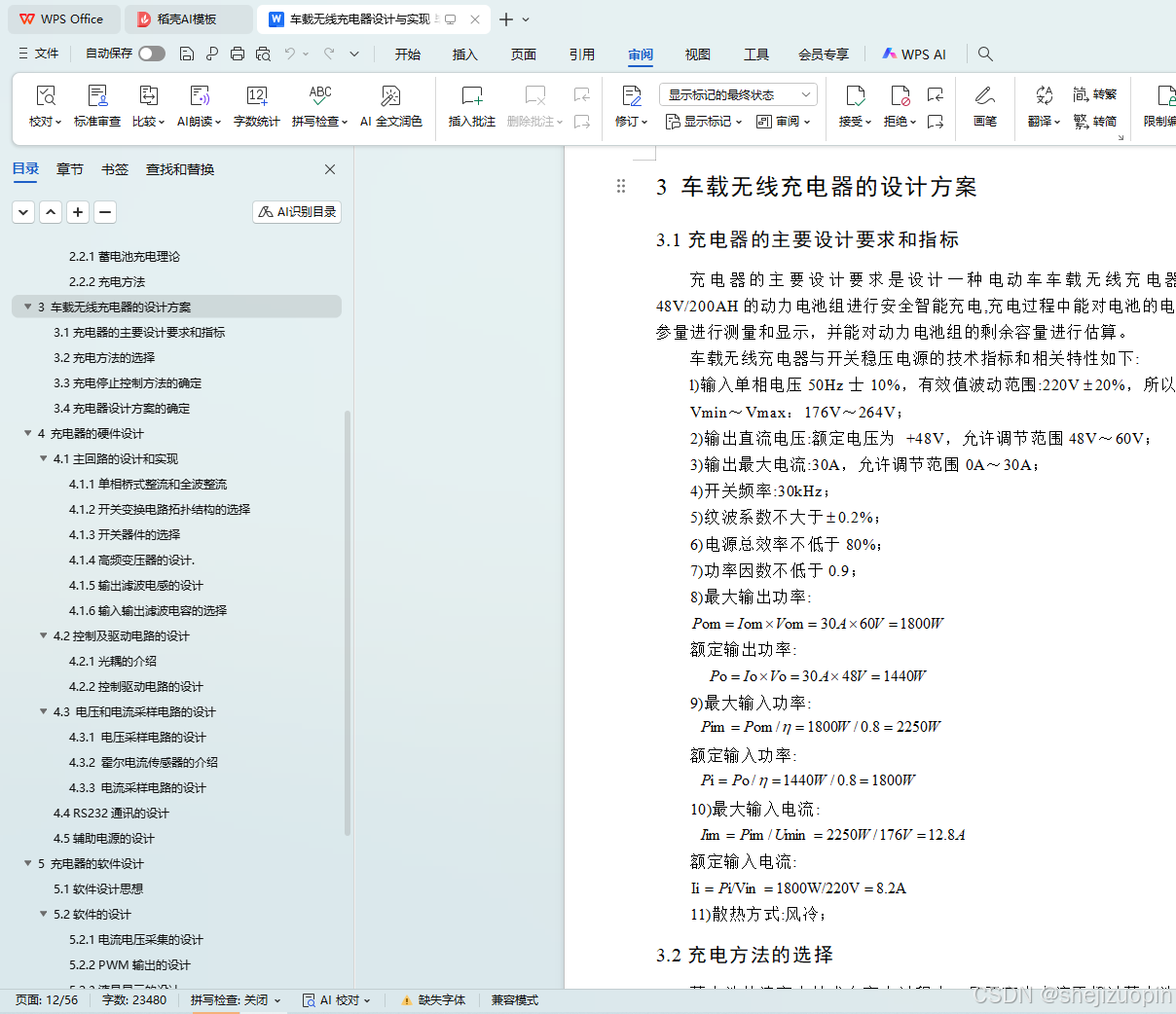Switch to the 审阅 ribbon tab

click(640, 54)
